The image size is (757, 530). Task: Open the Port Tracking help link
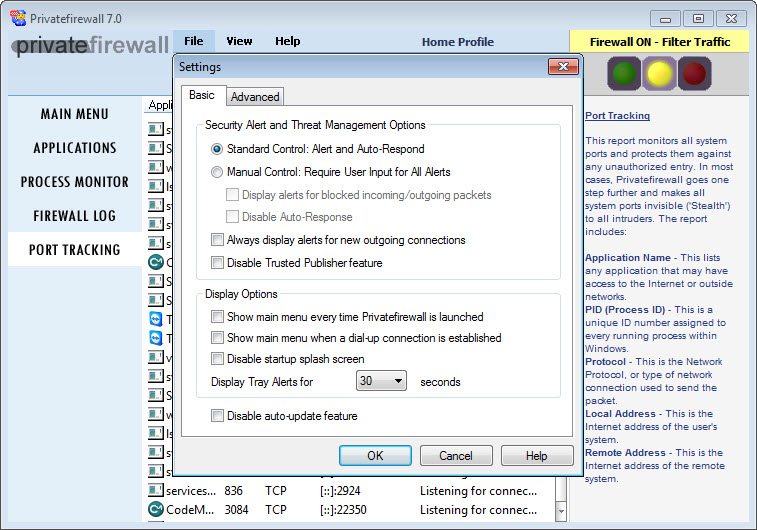[x=617, y=116]
